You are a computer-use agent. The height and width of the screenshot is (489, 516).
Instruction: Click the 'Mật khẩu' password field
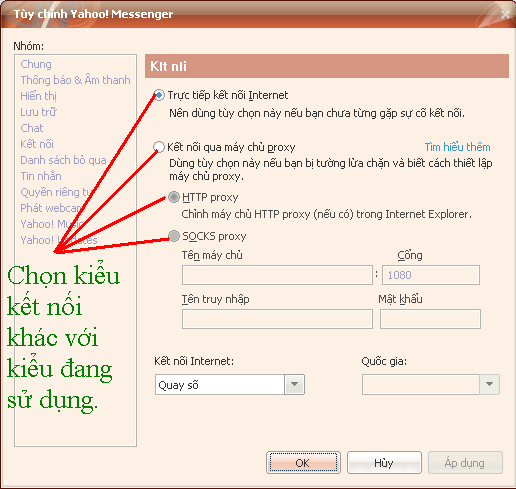tap(430, 319)
